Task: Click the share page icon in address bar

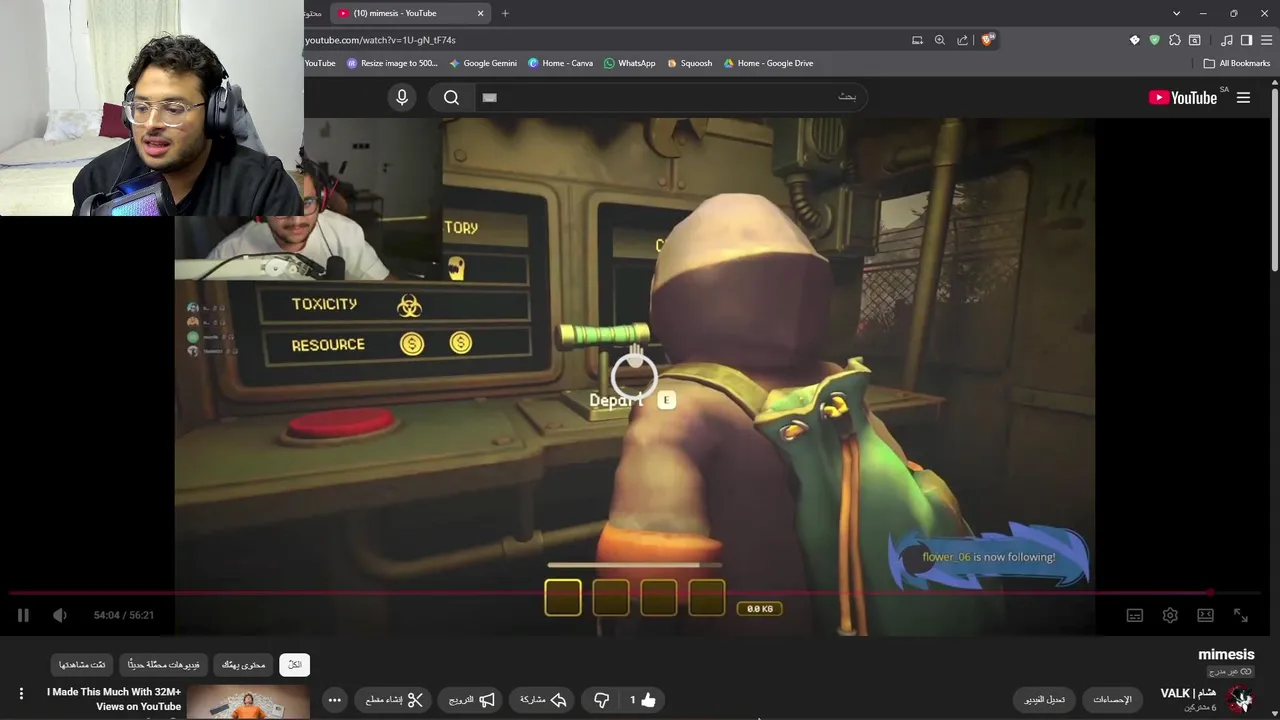Action: (962, 40)
